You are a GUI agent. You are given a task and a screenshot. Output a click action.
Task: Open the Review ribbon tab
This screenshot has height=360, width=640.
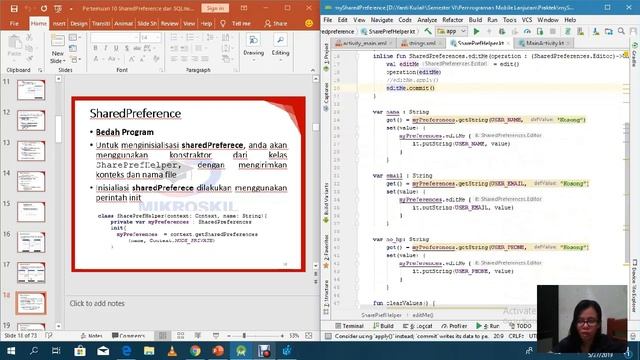(169, 24)
